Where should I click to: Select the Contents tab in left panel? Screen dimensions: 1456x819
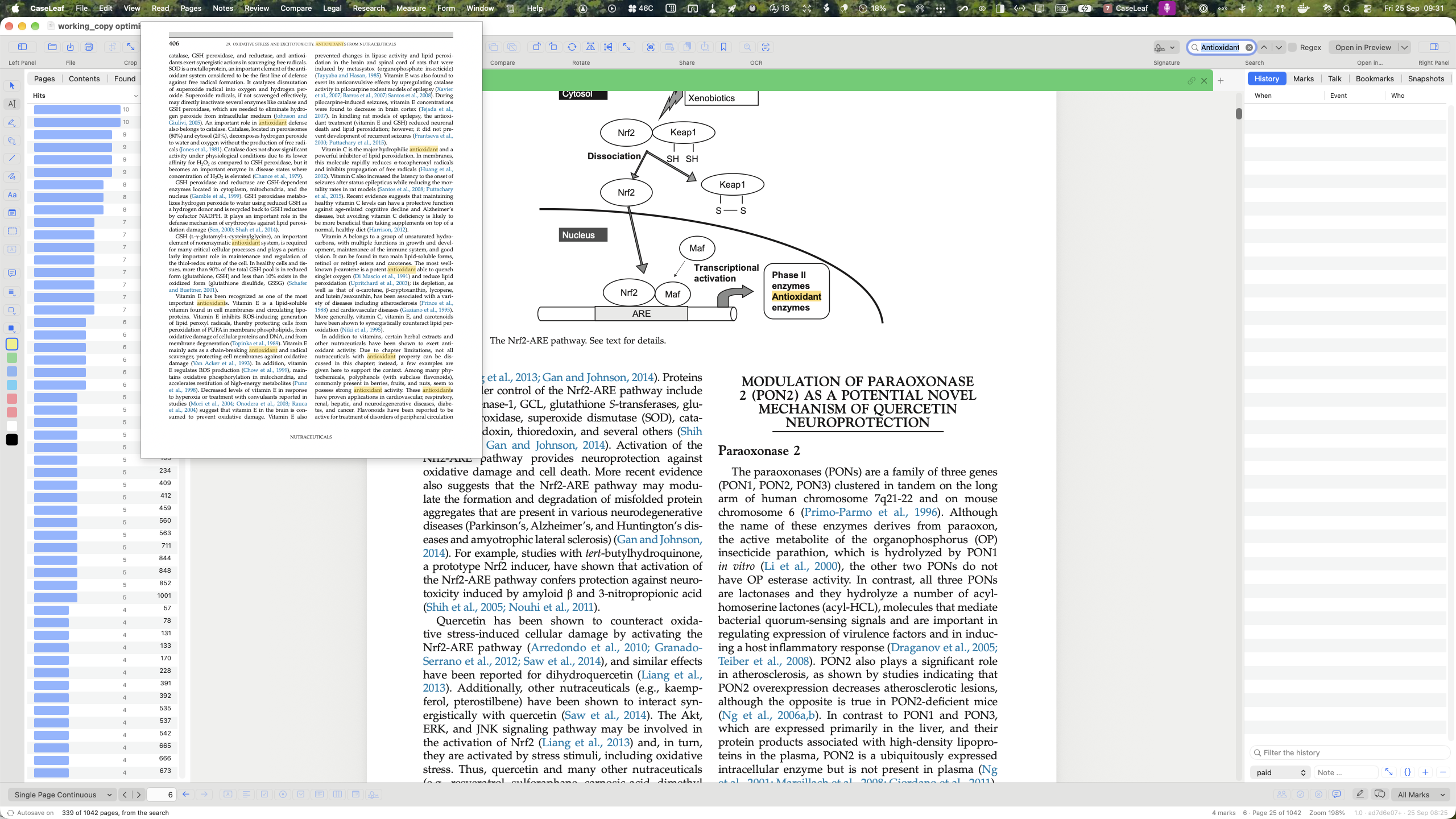pyautogui.click(x=84, y=79)
